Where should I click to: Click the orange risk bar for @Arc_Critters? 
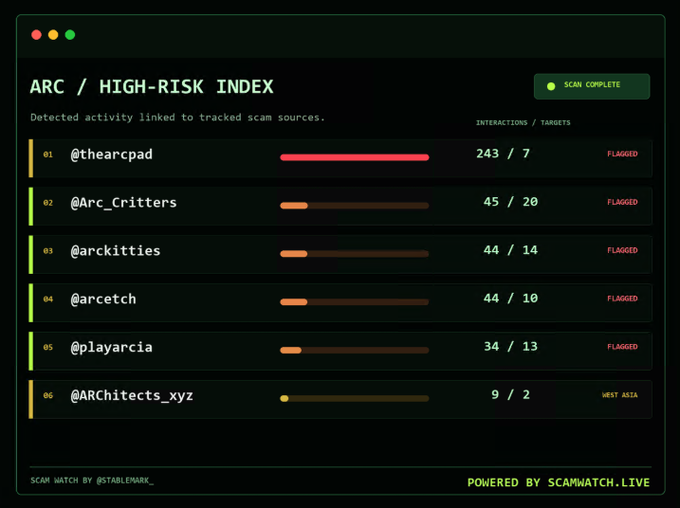354,206
